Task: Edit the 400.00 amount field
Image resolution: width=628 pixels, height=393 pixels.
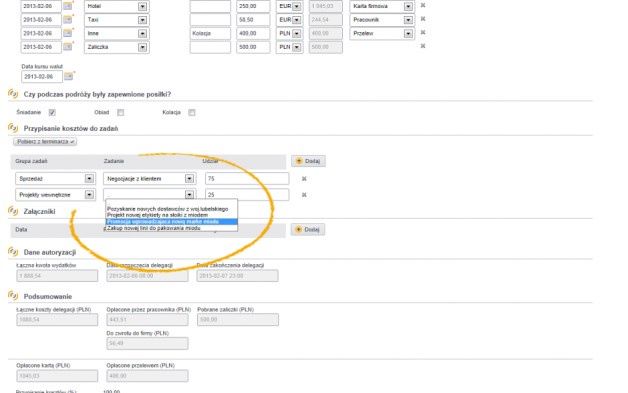Action: coord(253,33)
